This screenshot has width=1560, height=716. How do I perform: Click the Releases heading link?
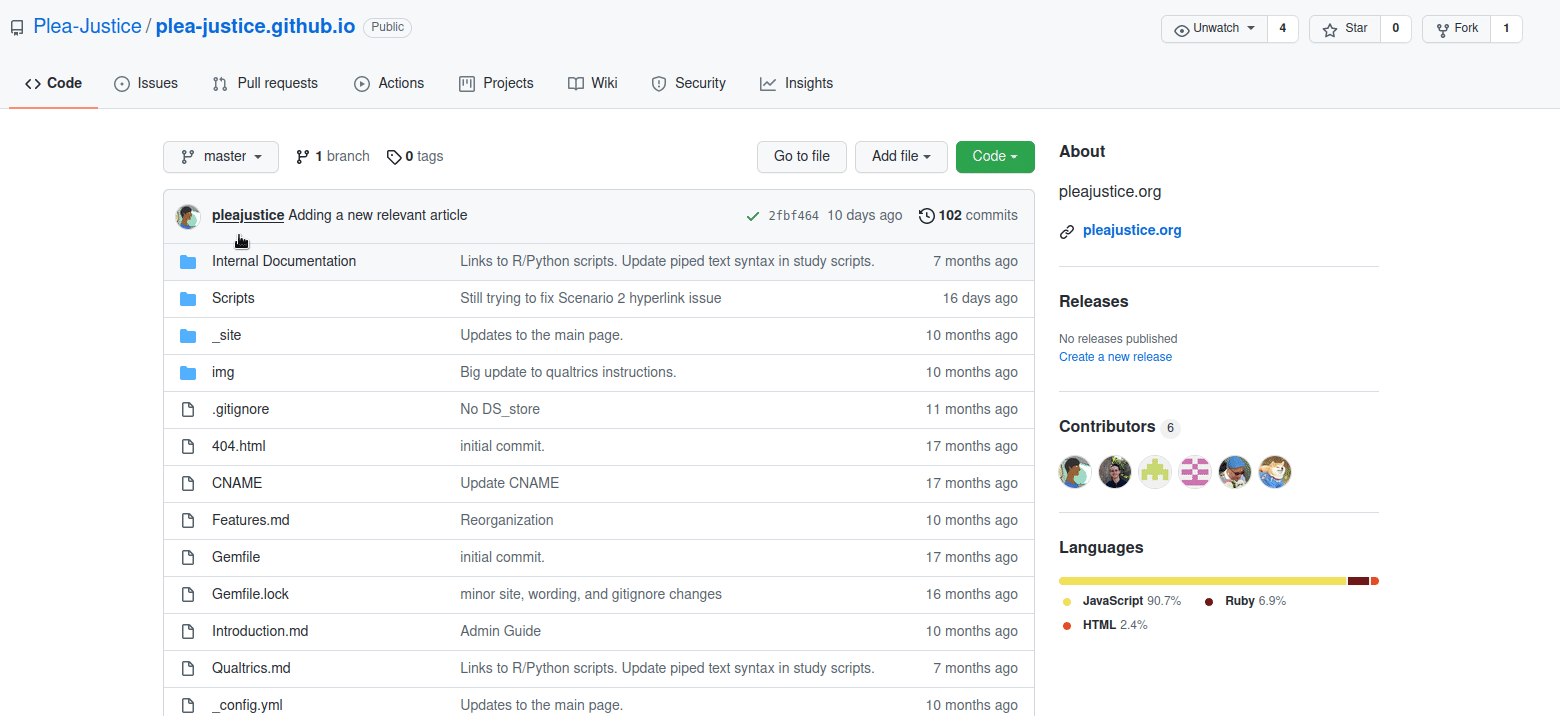1094,302
